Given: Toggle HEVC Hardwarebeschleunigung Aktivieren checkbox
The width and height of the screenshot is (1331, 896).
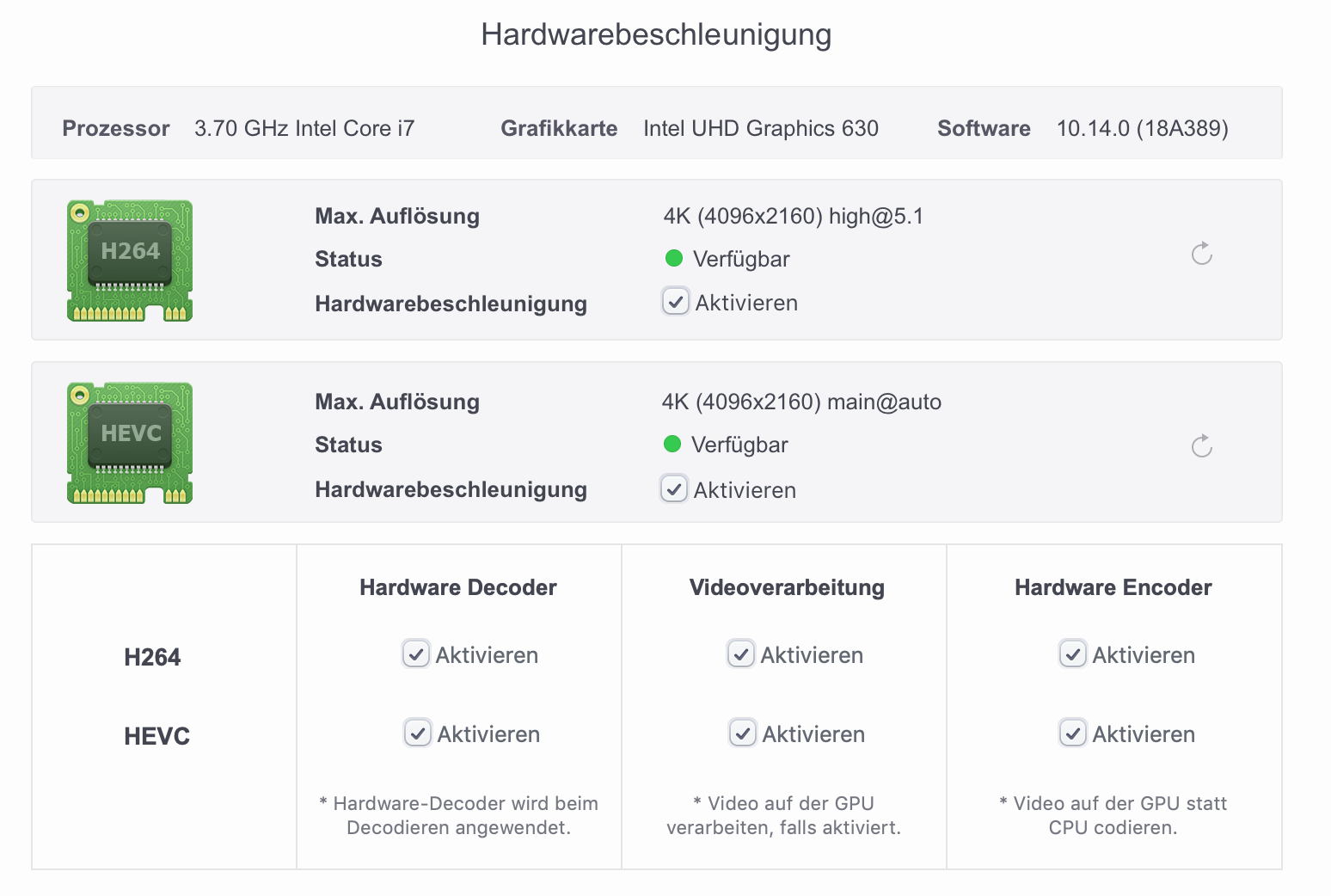Looking at the screenshot, I should [x=674, y=489].
